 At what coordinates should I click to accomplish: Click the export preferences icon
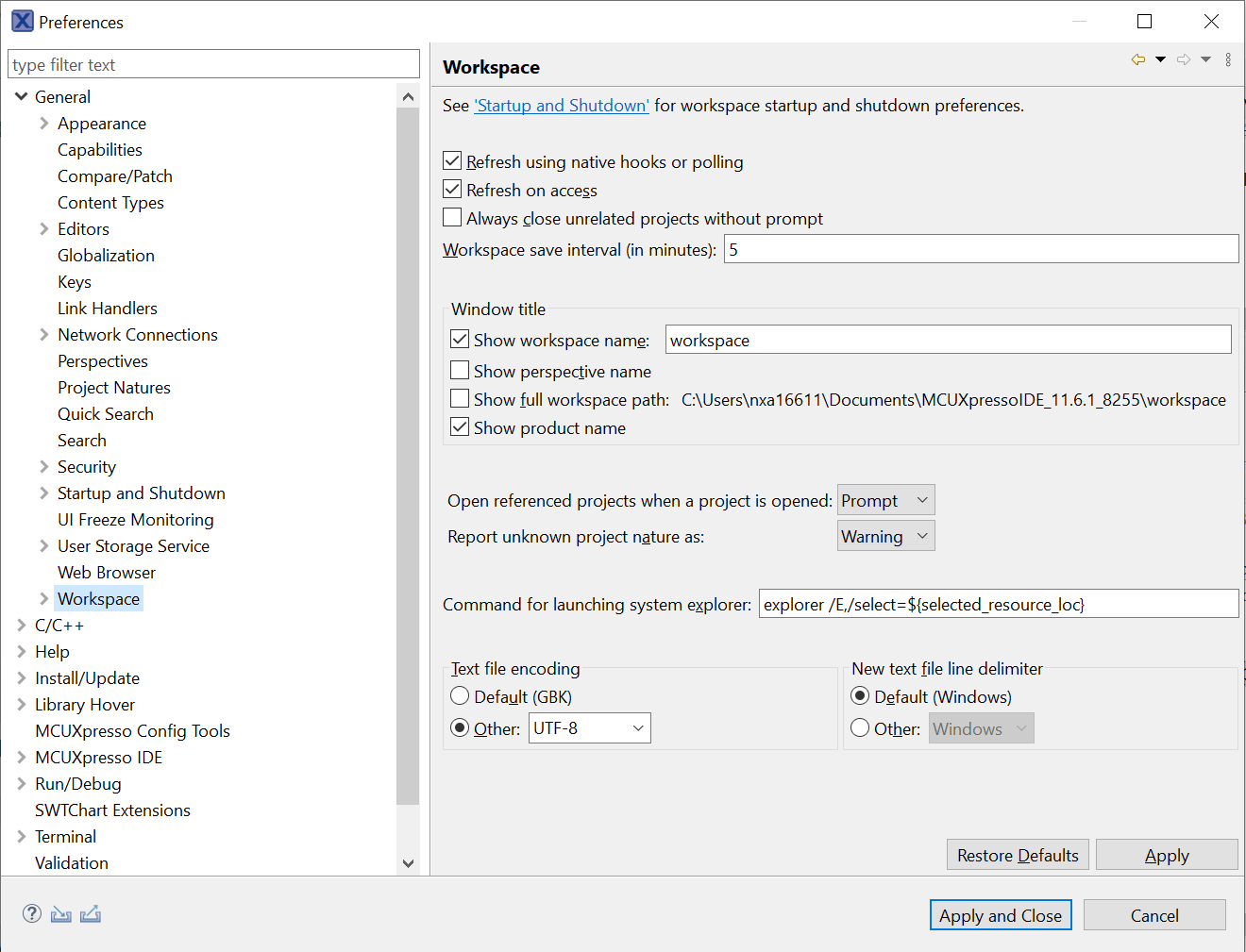pyautogui.click(x=90, y=912)
